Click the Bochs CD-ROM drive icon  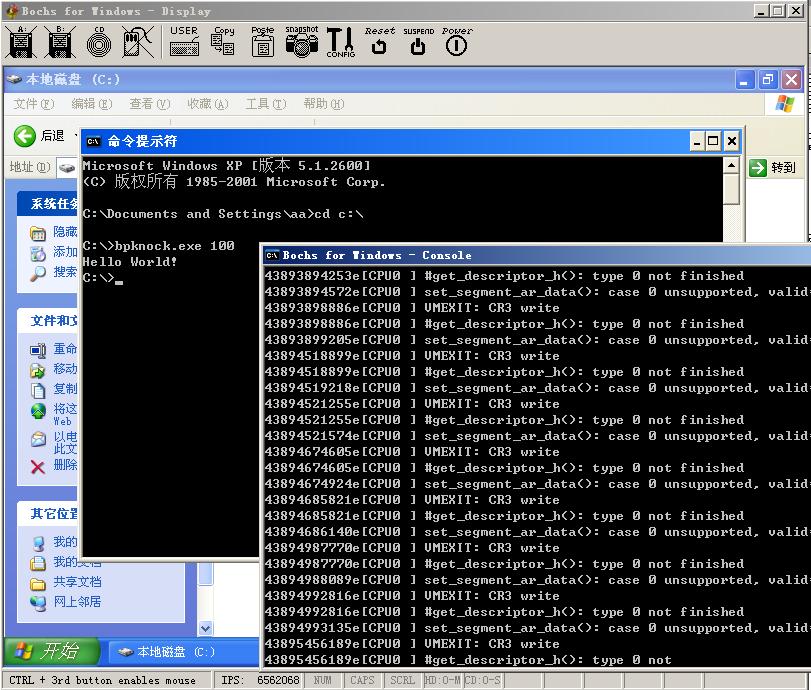99,42
